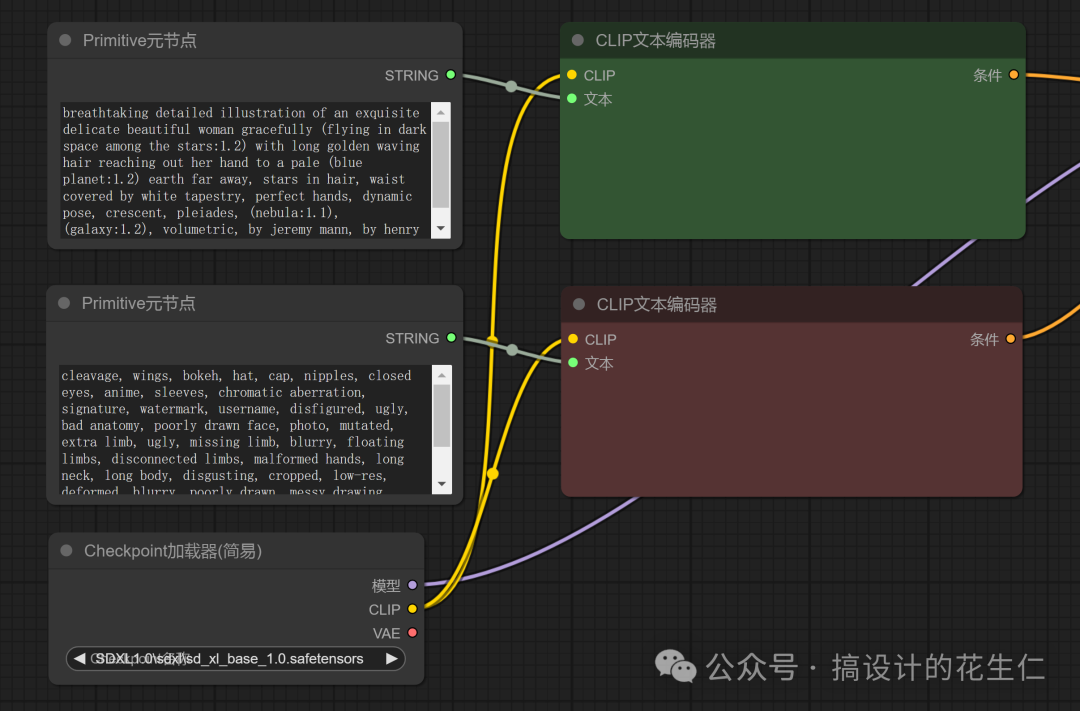The height and width of the screenshot is (711, 1080).
Task: Open the sd_xl_base_1.0.safetensors checkpoint dropdown
Action: (236, 659)
